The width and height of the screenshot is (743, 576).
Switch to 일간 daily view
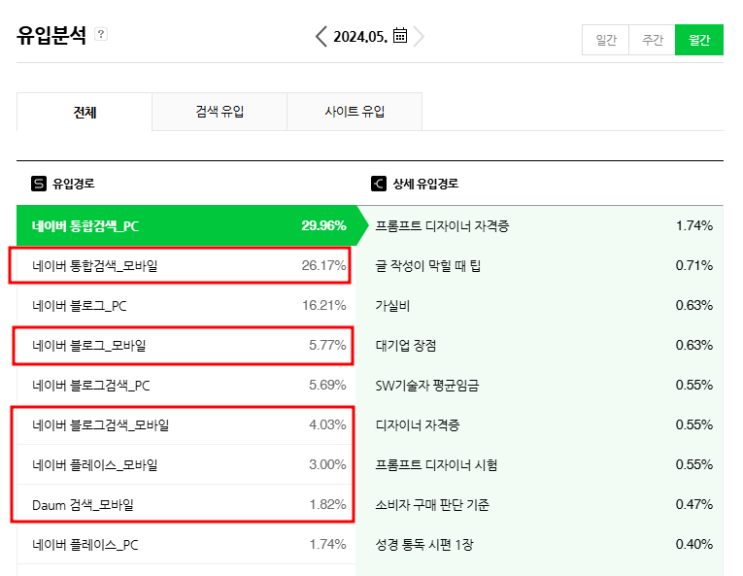(x=606, y=40)
